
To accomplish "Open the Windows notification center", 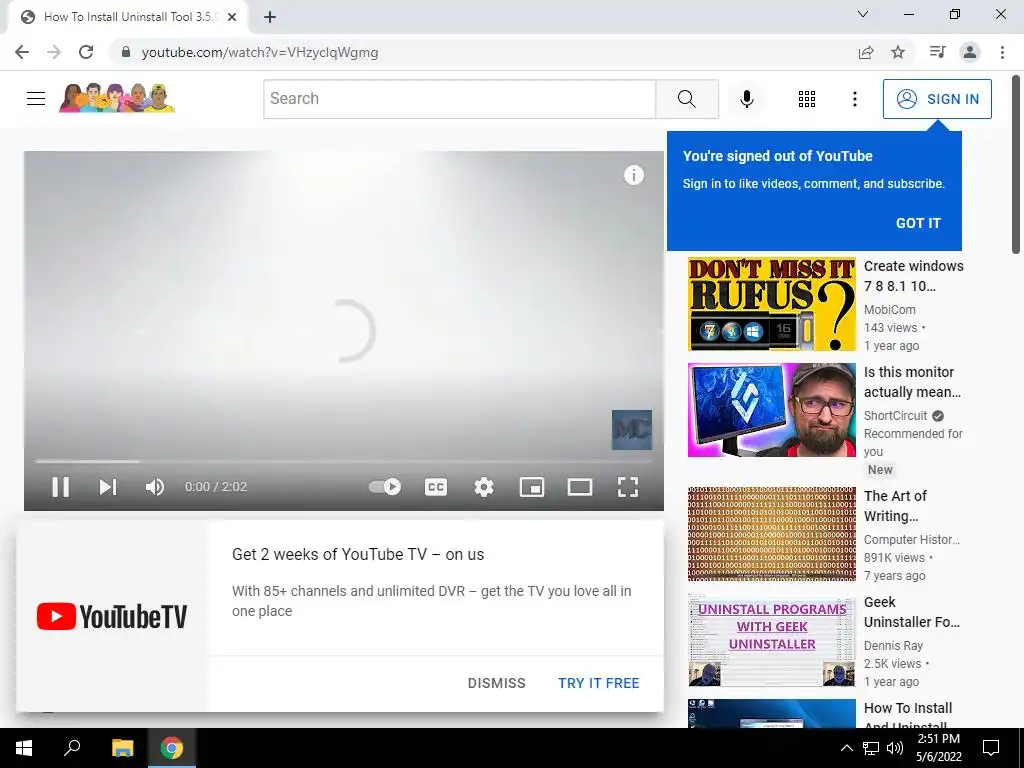I will (991, 748).
